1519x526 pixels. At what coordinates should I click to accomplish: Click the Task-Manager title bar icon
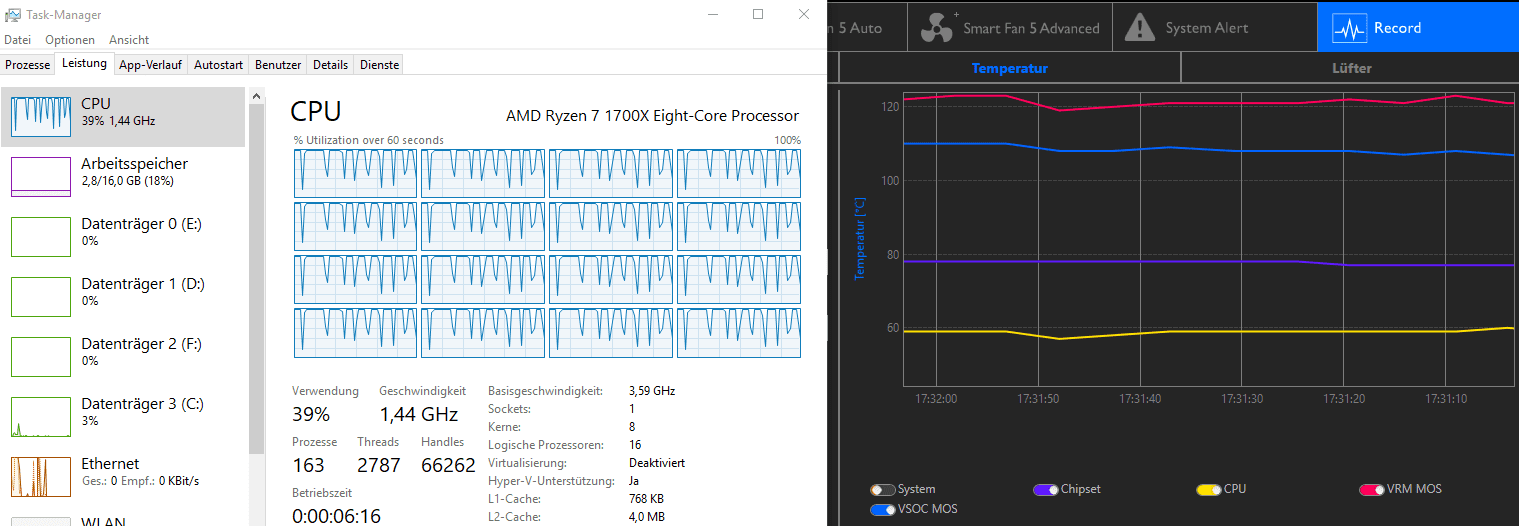tap(13, 15)
